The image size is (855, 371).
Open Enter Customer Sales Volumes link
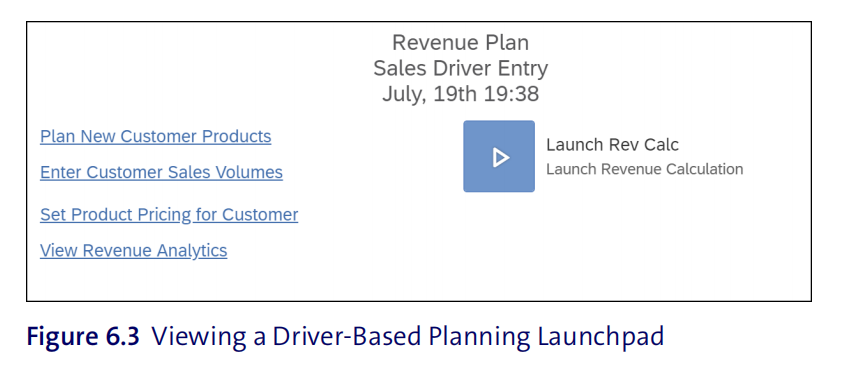click(161, 172)
